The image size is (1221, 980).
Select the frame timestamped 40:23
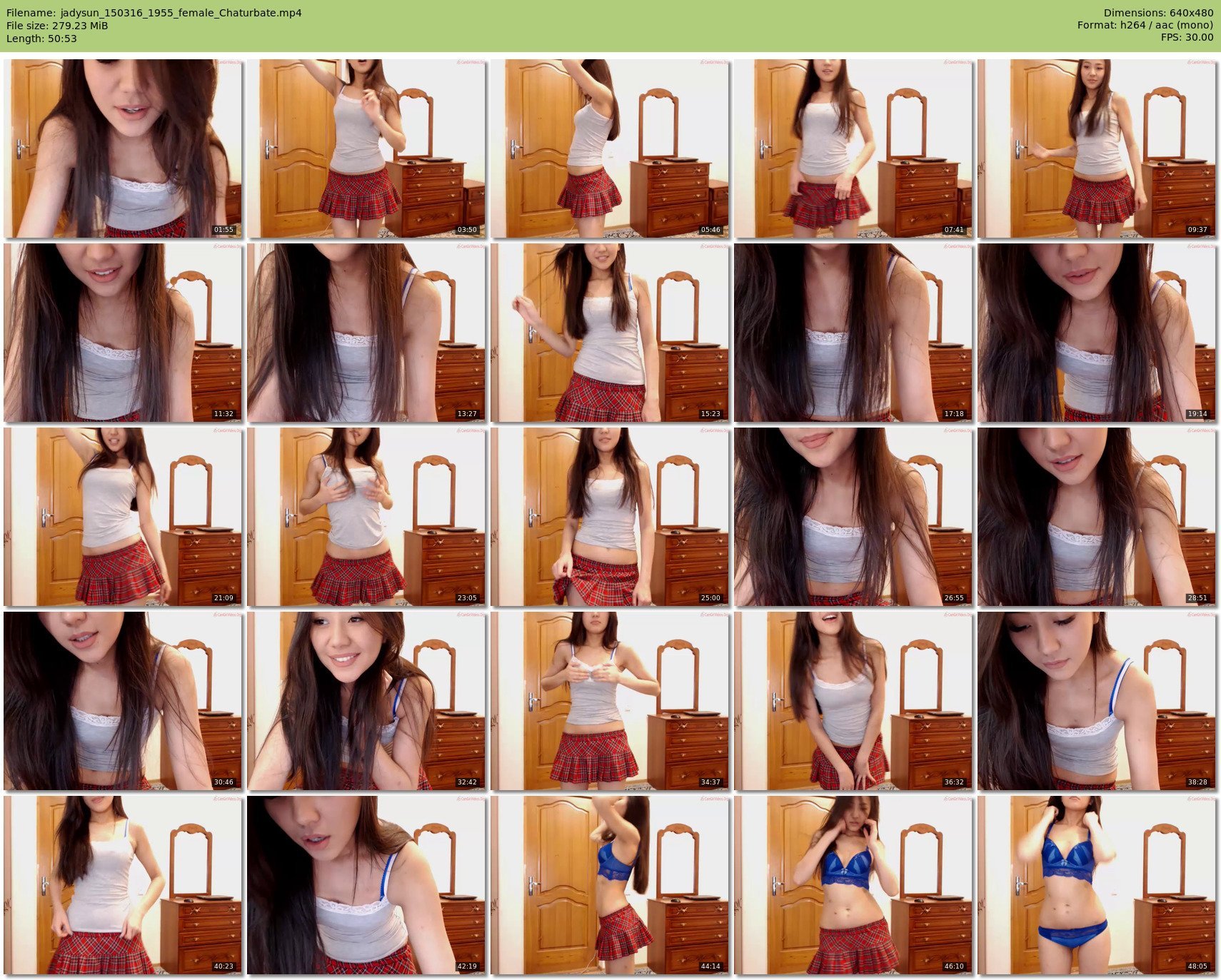(x=123, y=885)
